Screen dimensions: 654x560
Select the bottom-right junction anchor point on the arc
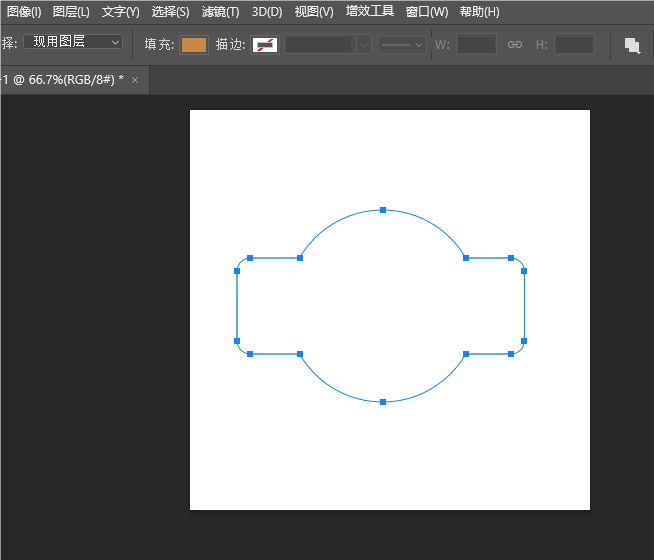coord(466,354)
